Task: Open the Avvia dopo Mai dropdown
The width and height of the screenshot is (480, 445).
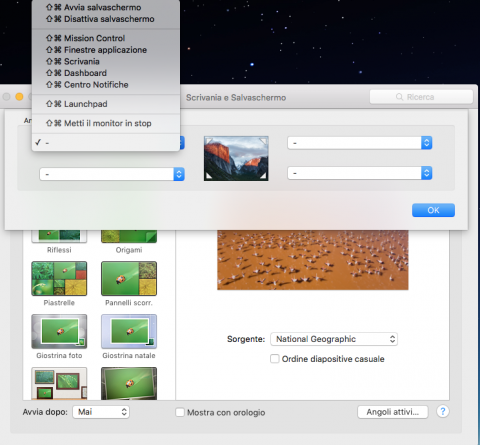Action: (x=101, y=412)
